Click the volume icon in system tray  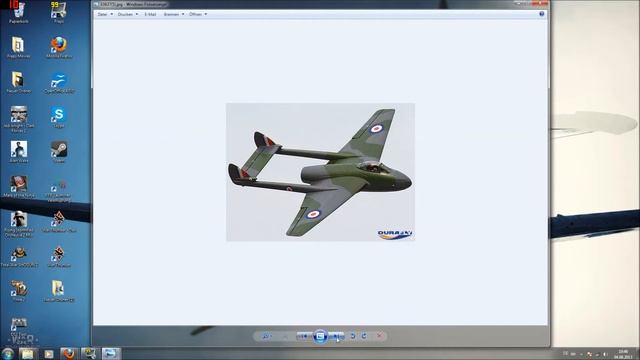coord(605,354)
